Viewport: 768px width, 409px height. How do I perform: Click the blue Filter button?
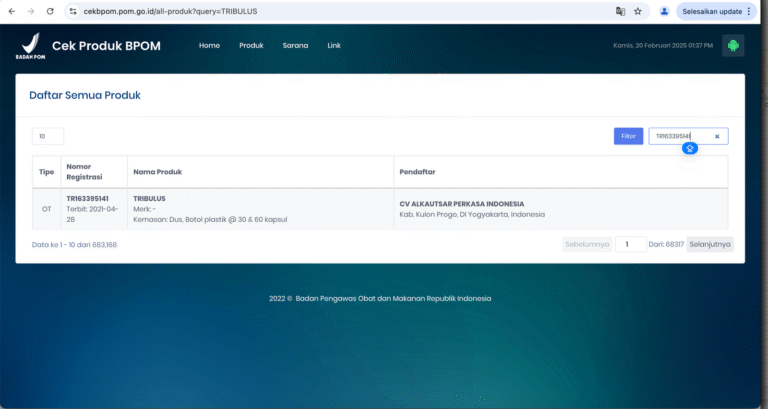[628, 136]
